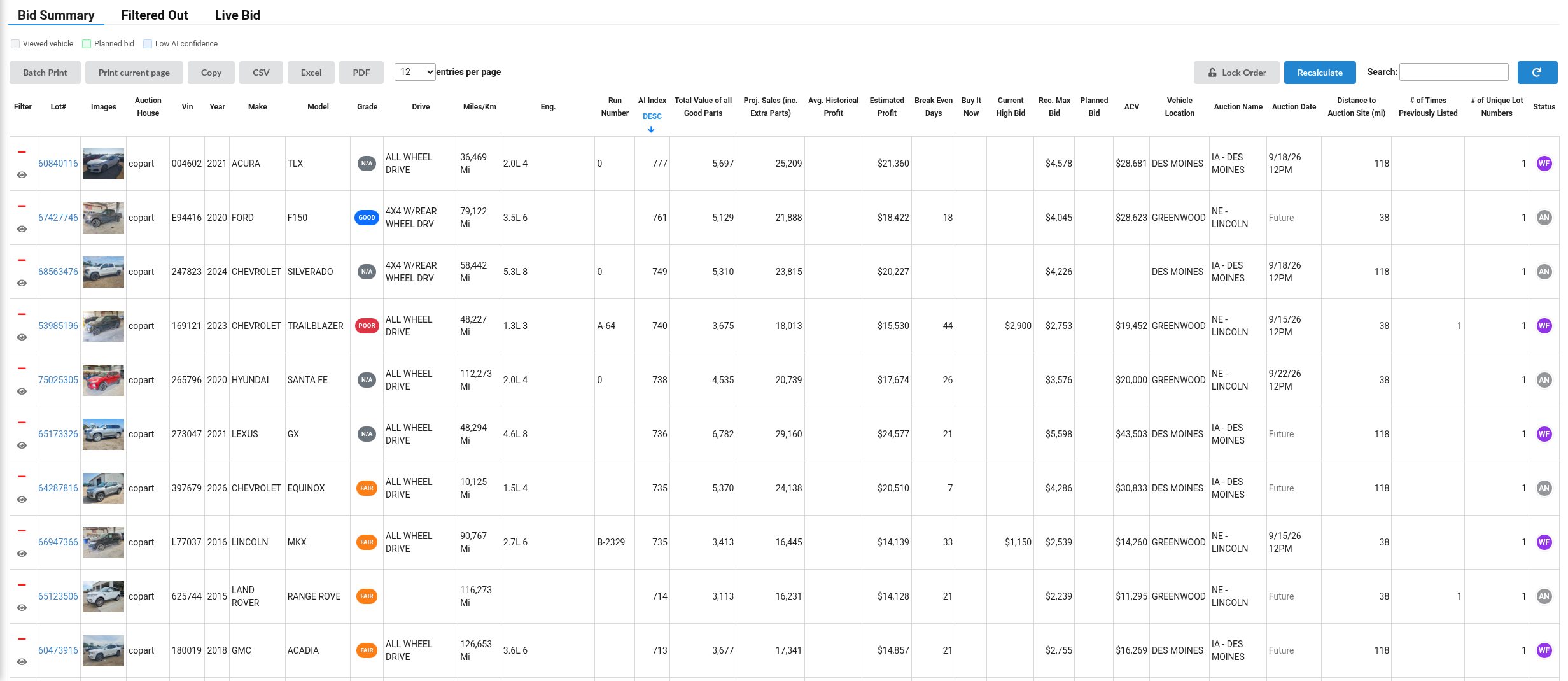Screen dimensions: 1568x681
Task: Sort table by Miles/Km column header
Action: click(479, 107)
